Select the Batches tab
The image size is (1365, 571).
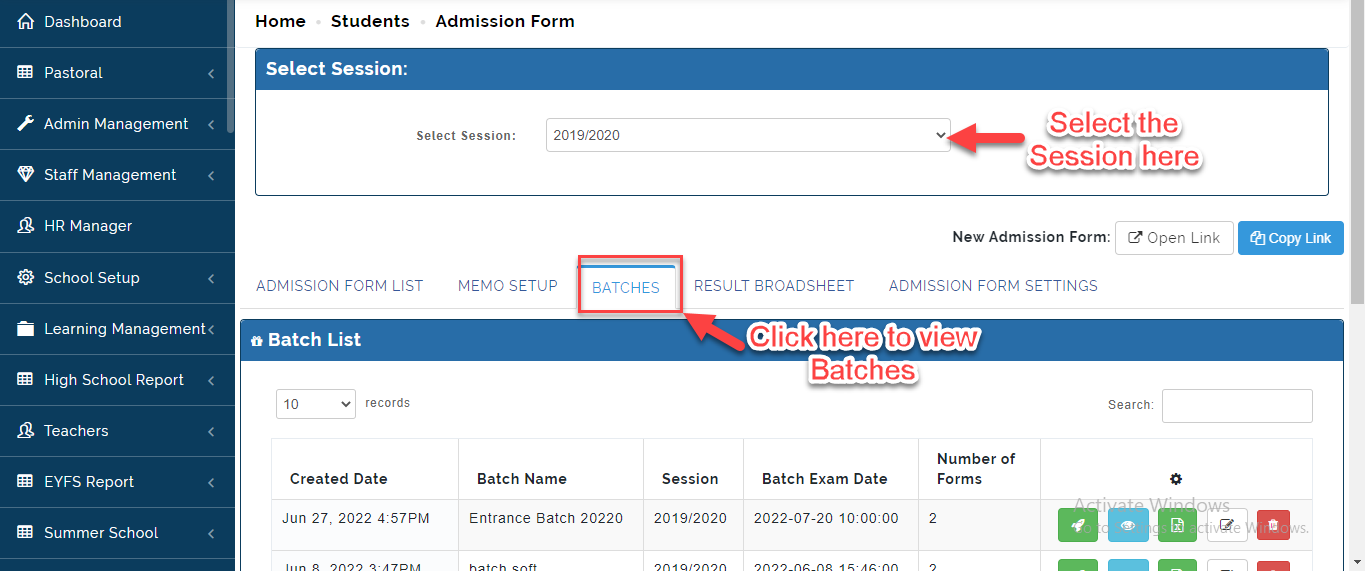[626, 287]
